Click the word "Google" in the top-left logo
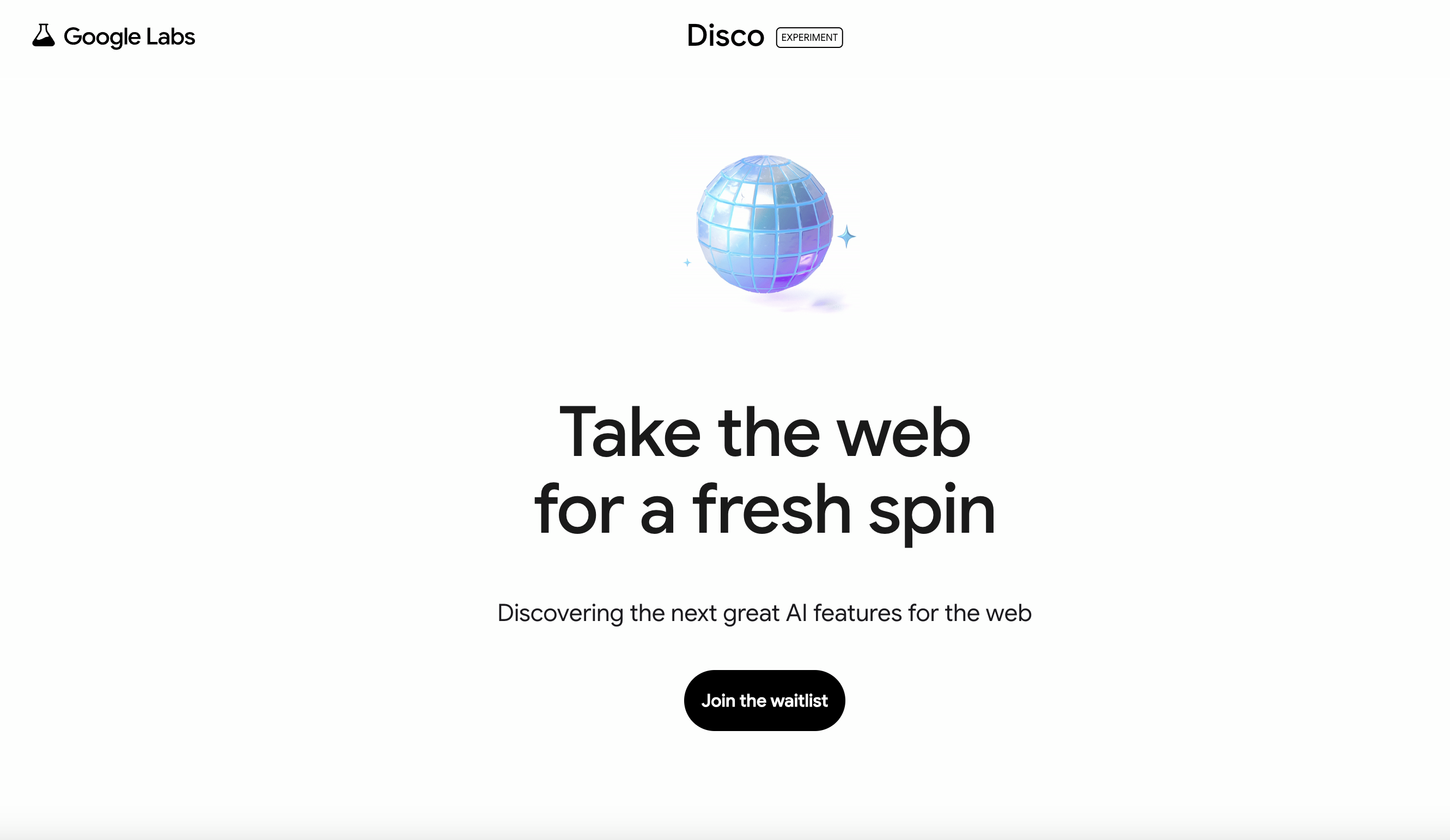 click(x=102, y=37)
